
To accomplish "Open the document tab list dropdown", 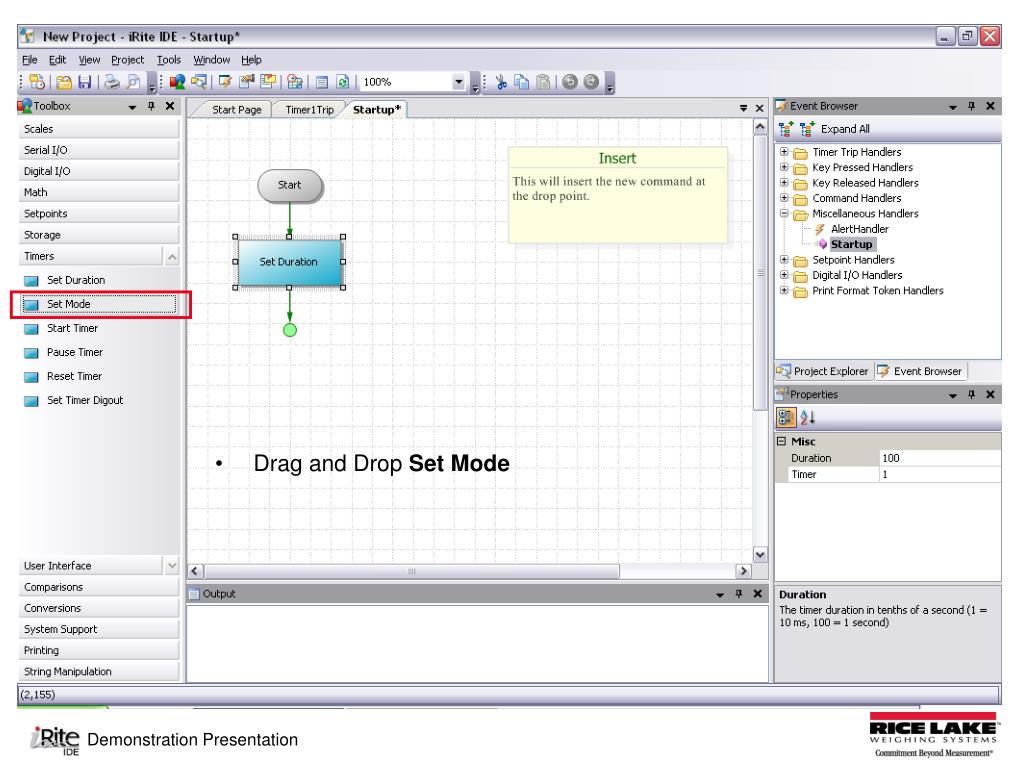I will coord(743,108).
